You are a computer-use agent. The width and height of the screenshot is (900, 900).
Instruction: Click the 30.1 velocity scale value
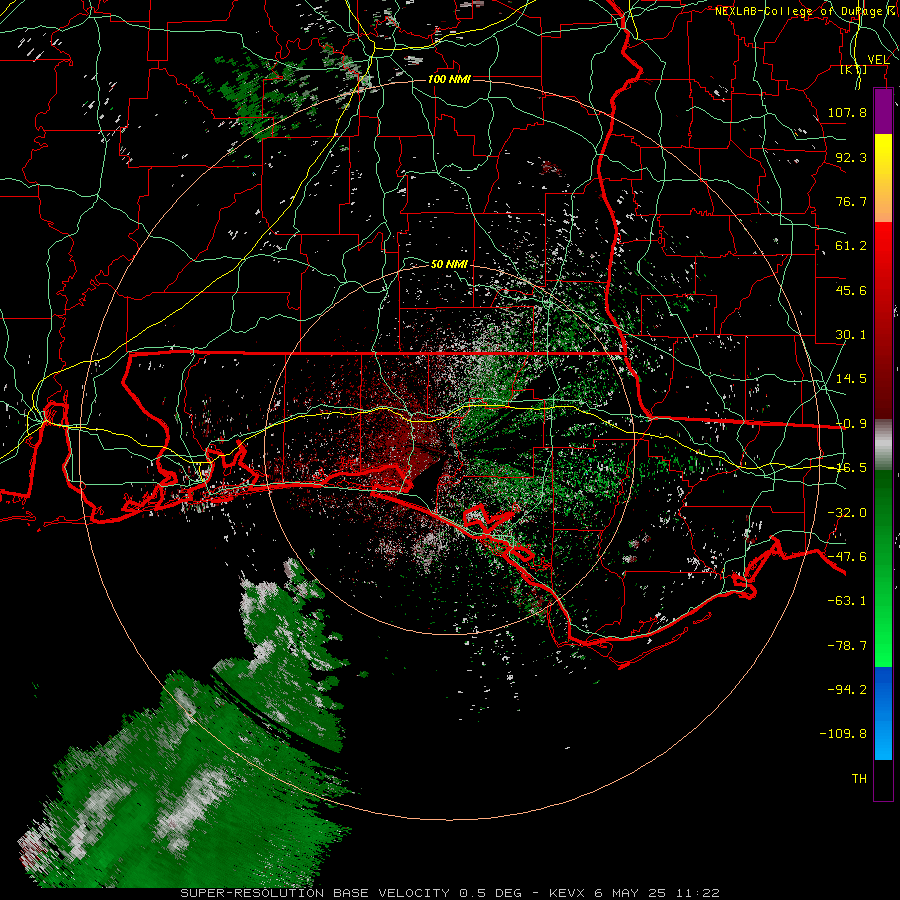(851, 335)
